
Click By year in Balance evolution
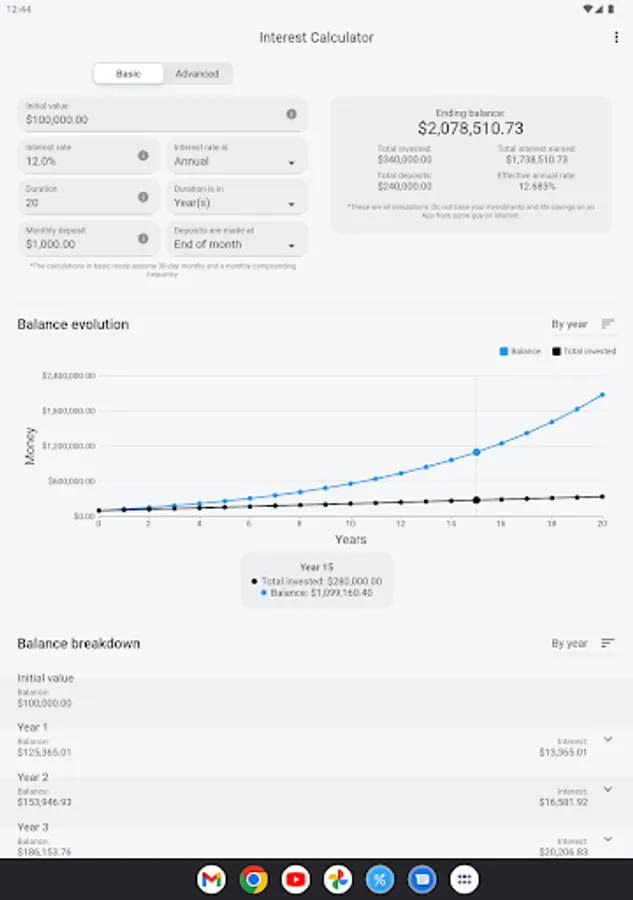point(569,324)
